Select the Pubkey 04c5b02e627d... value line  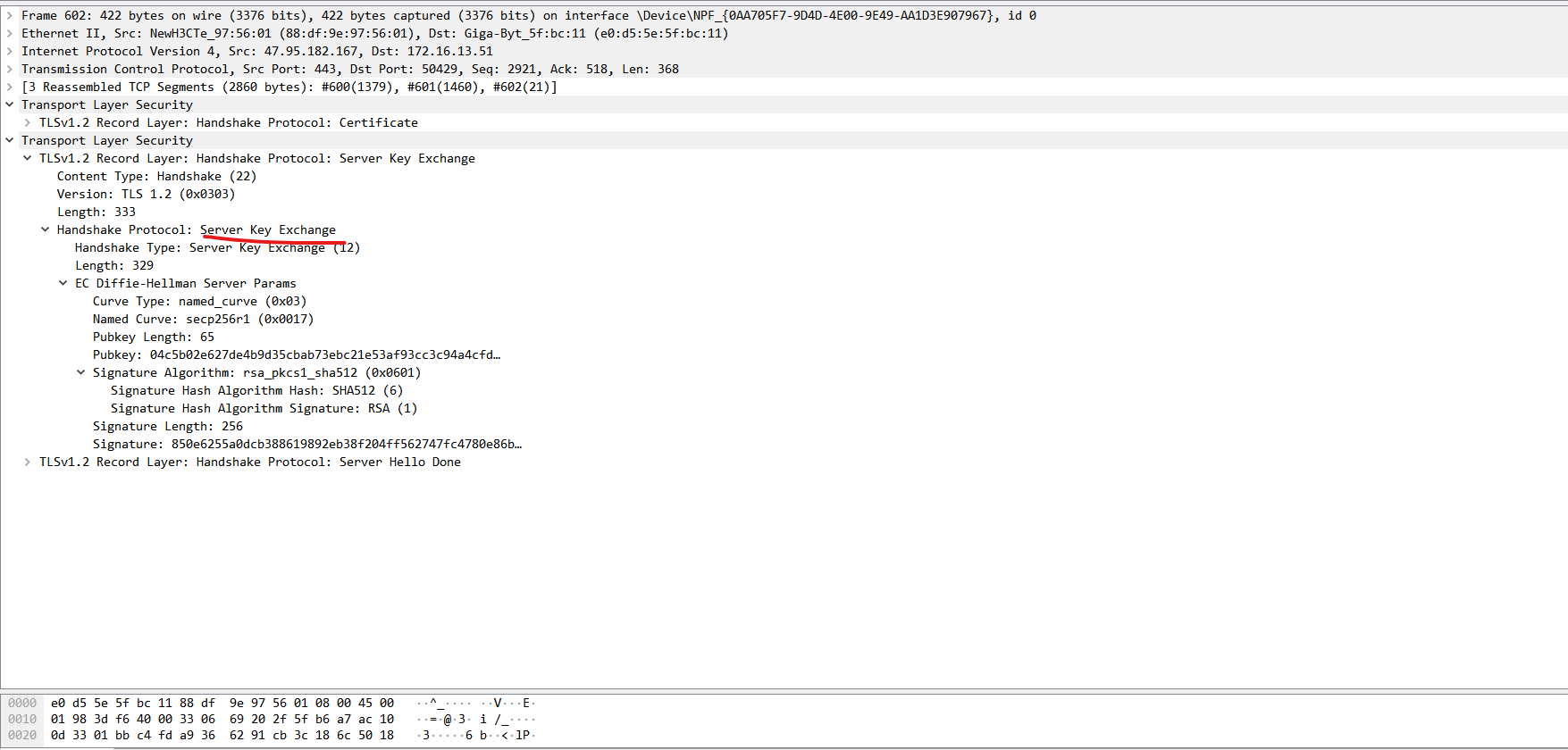coord(297,354)
